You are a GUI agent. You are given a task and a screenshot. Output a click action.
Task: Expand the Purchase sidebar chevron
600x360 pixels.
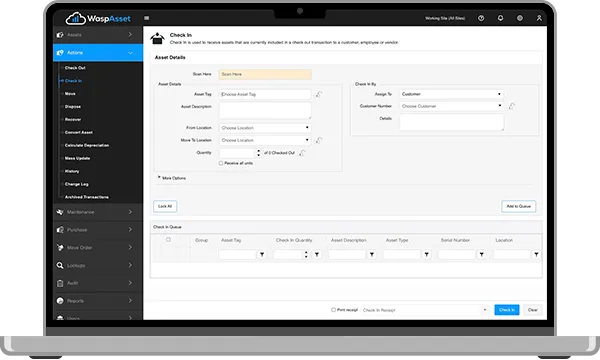130,230
